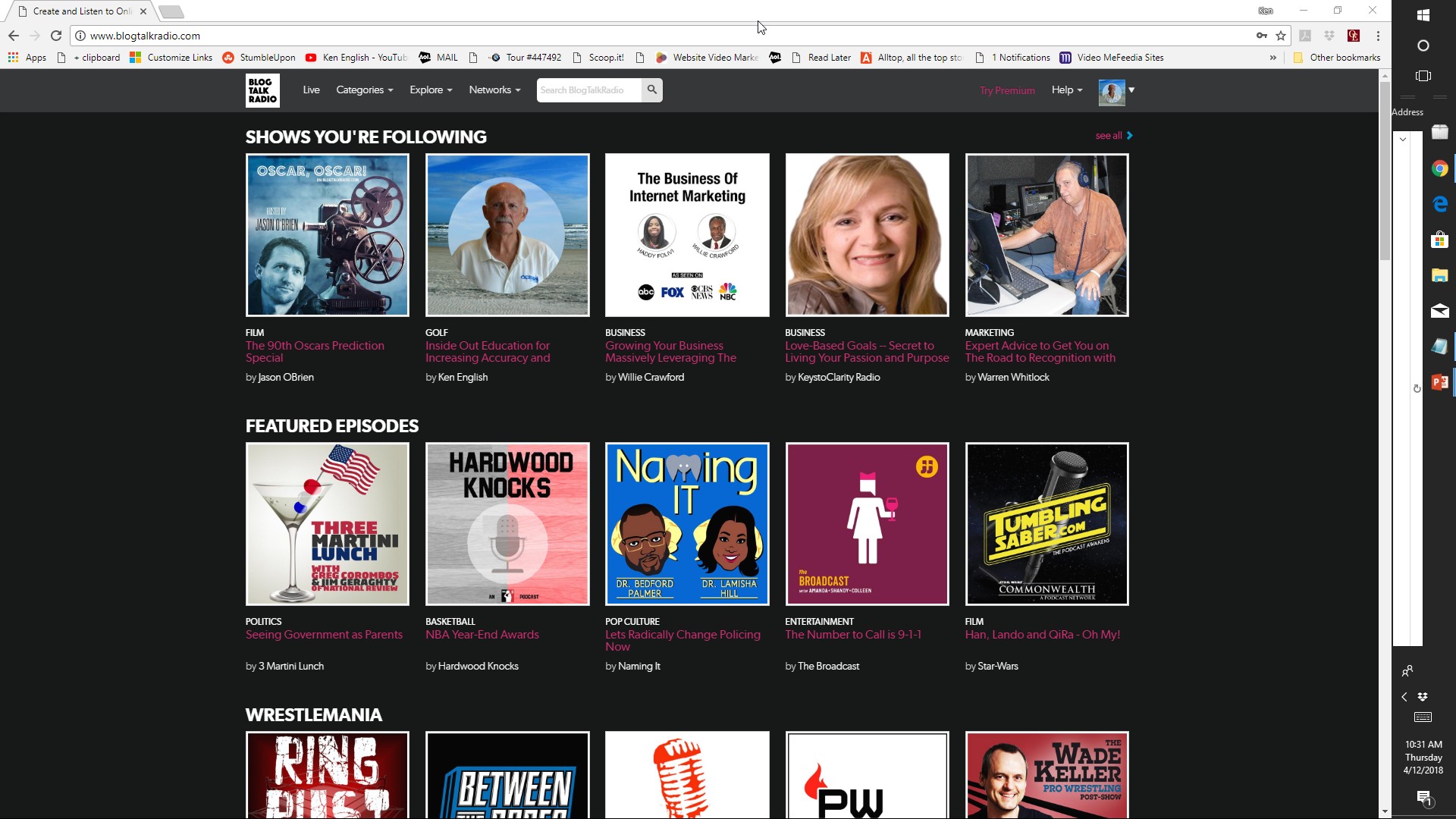Open The 90th Oscars Prediction Special
The height and width of the screenshot is (819, 1456).
(315, 352)
